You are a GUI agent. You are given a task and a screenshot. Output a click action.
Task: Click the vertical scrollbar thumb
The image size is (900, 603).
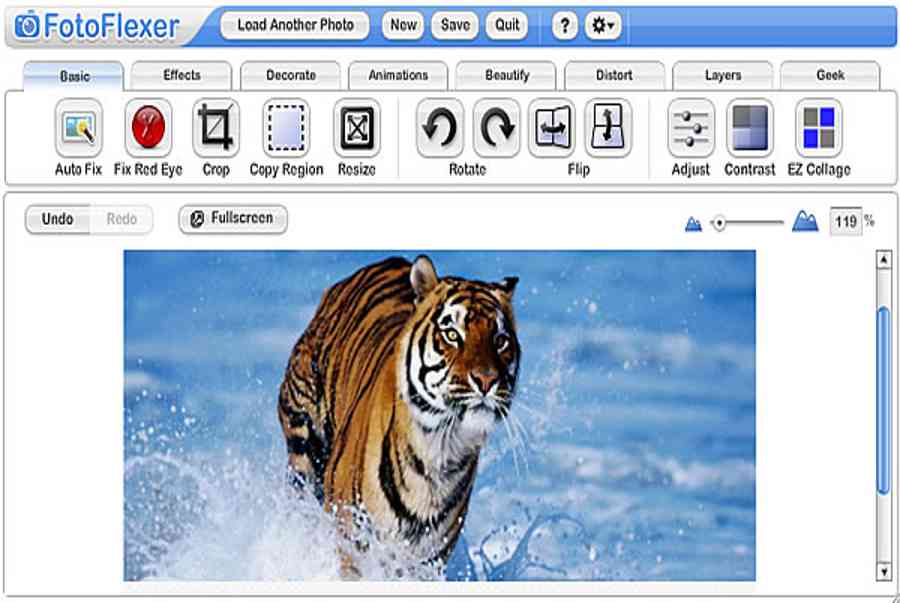[x=884, y=400]
